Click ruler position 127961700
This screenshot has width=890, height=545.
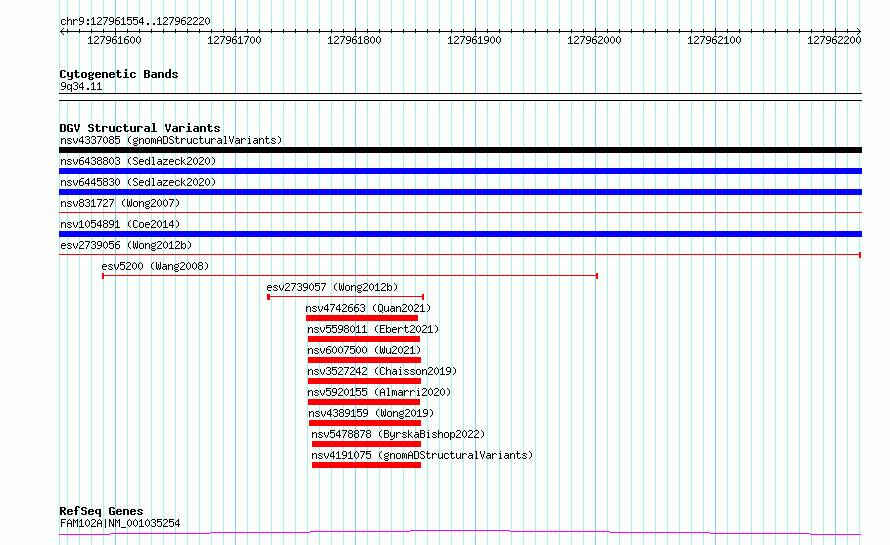coord(234,40)
